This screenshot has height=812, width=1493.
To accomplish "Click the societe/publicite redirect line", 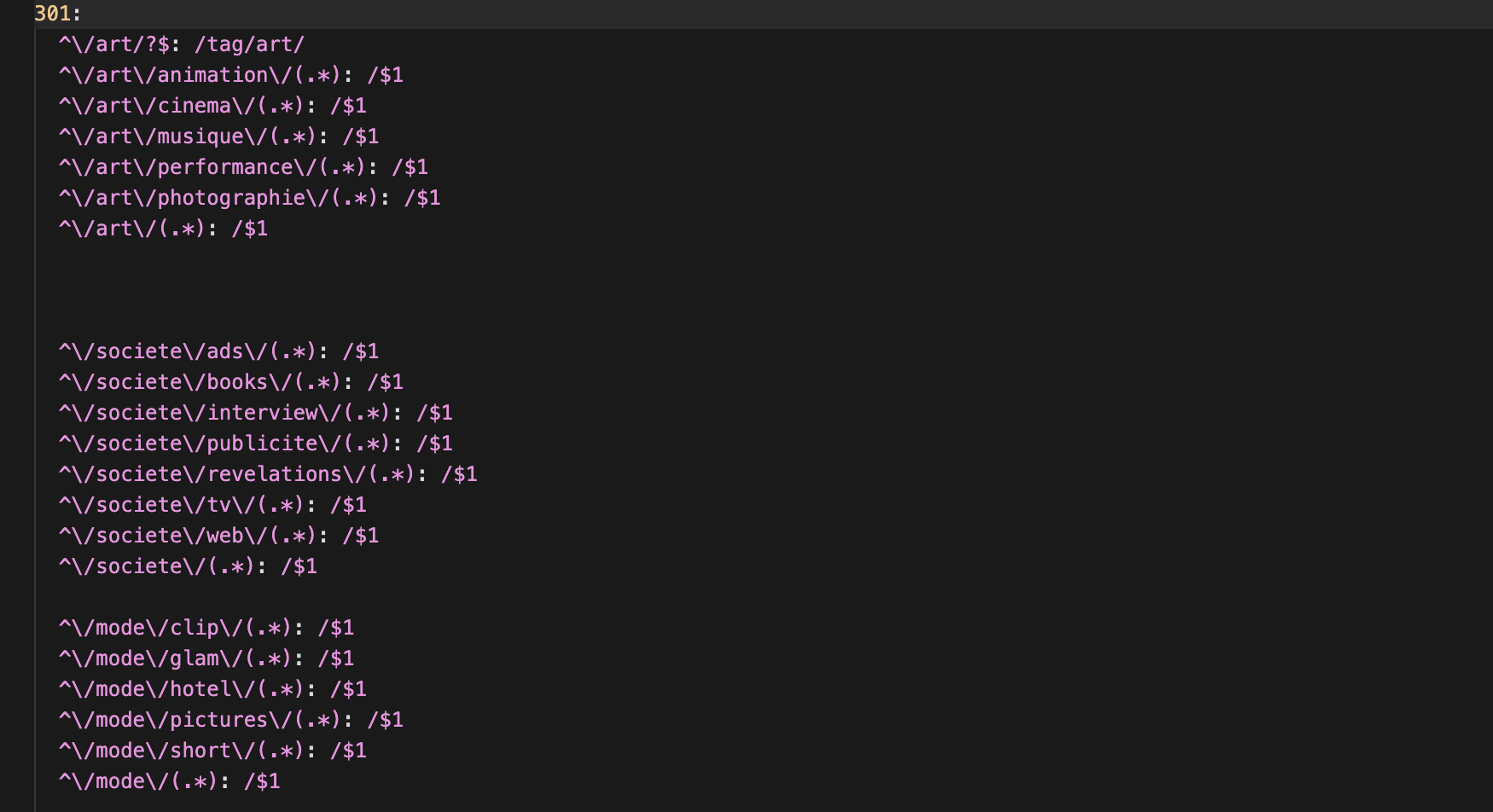I will click(x=255, y=444).
